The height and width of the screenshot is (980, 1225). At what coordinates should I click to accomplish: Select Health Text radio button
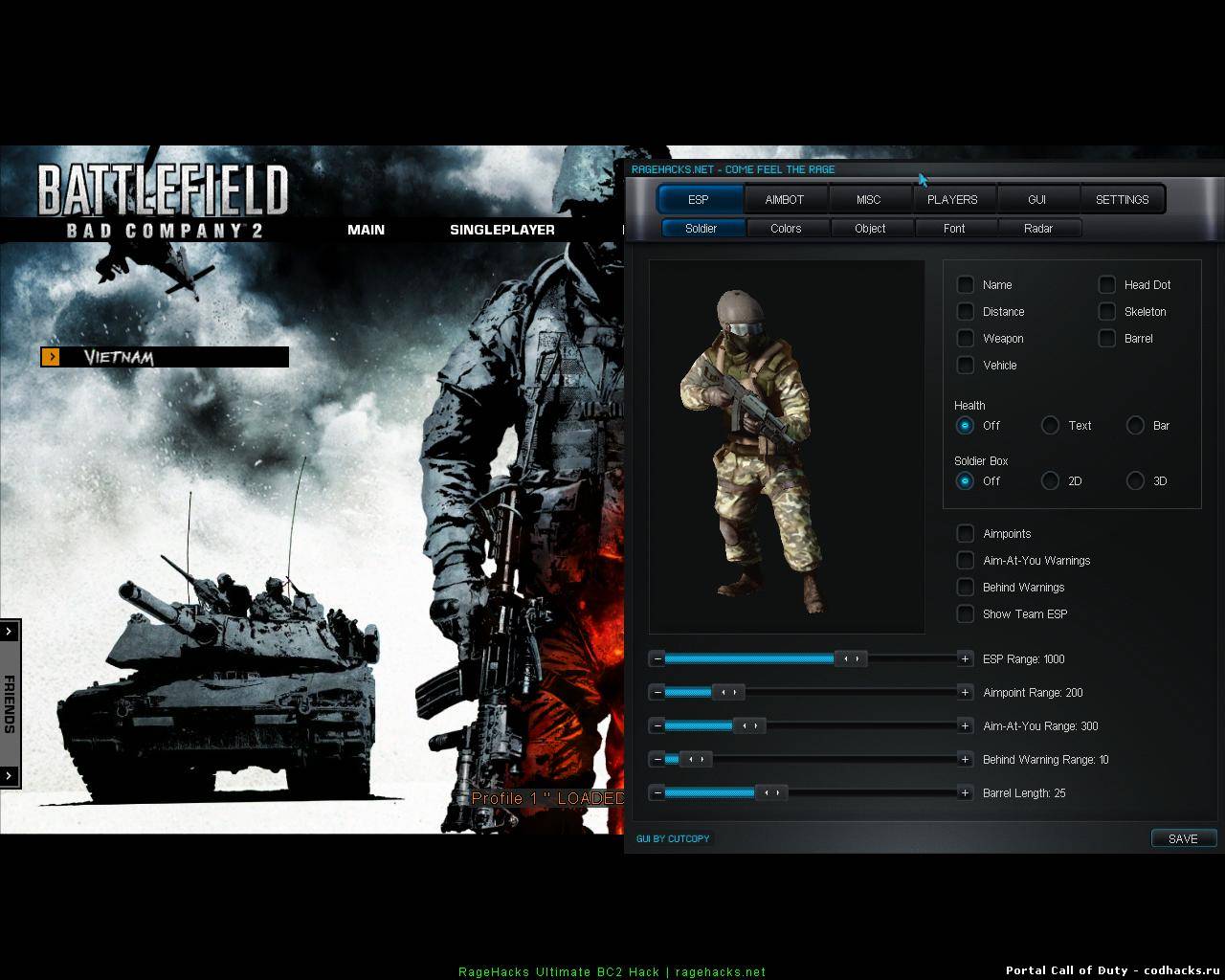tap(1050, 425)
